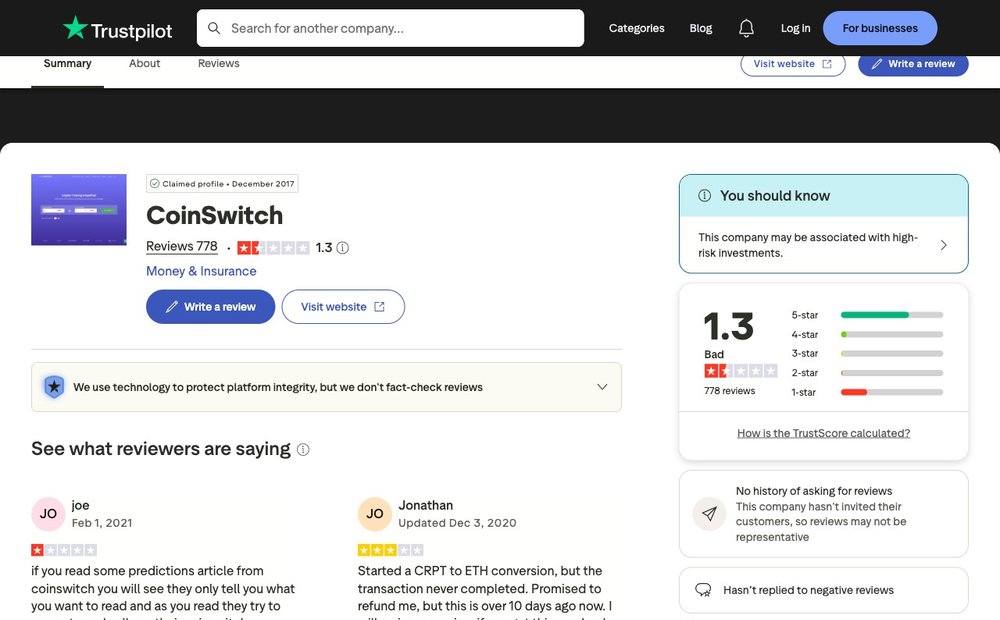The width and height of the screenshot is (1000, 620).
Task: Click Jonathan's JO avatar
Action: (x=374, y=514)
